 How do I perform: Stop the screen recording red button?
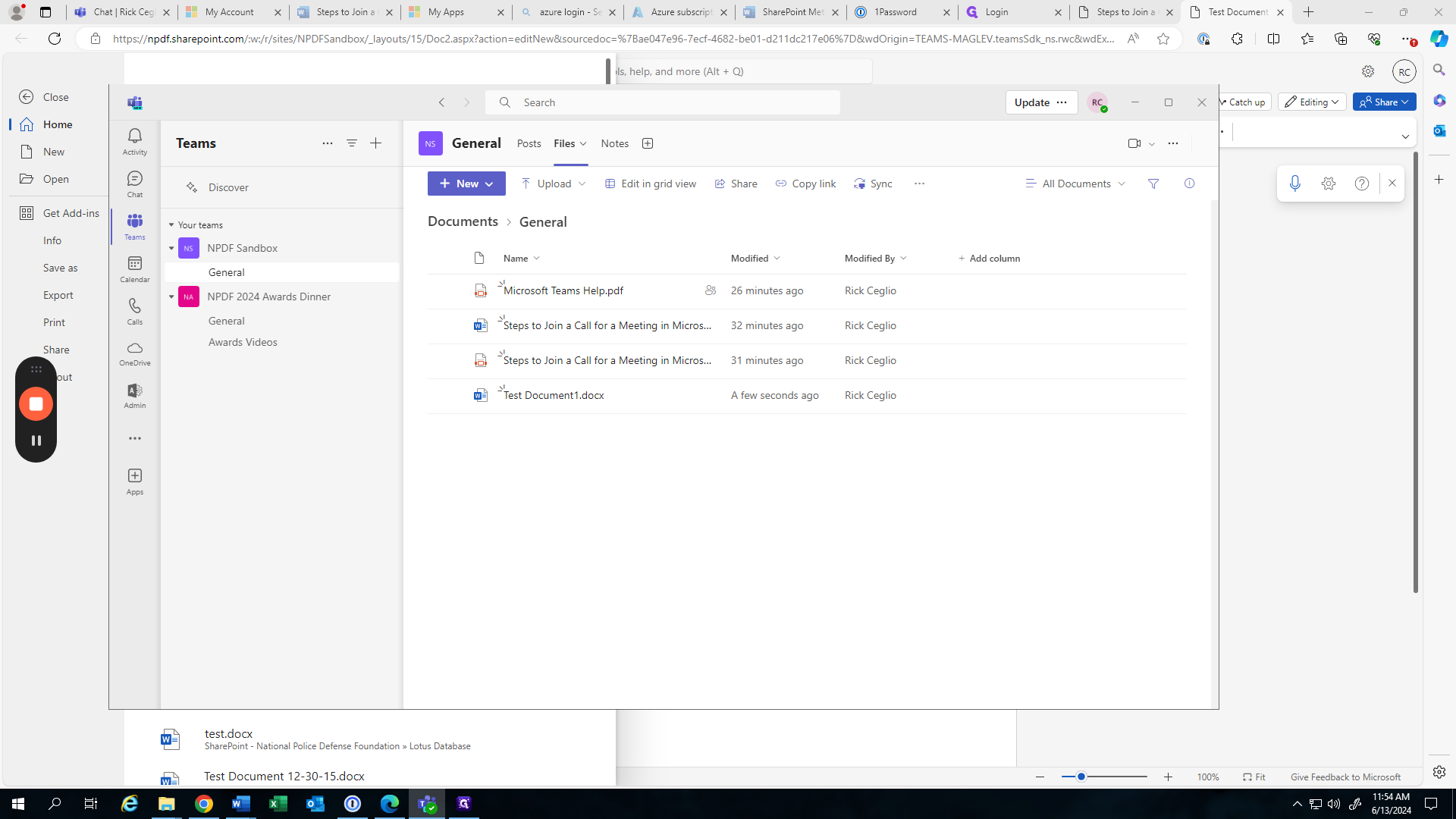pyautogui.click(x=36, y=404)
